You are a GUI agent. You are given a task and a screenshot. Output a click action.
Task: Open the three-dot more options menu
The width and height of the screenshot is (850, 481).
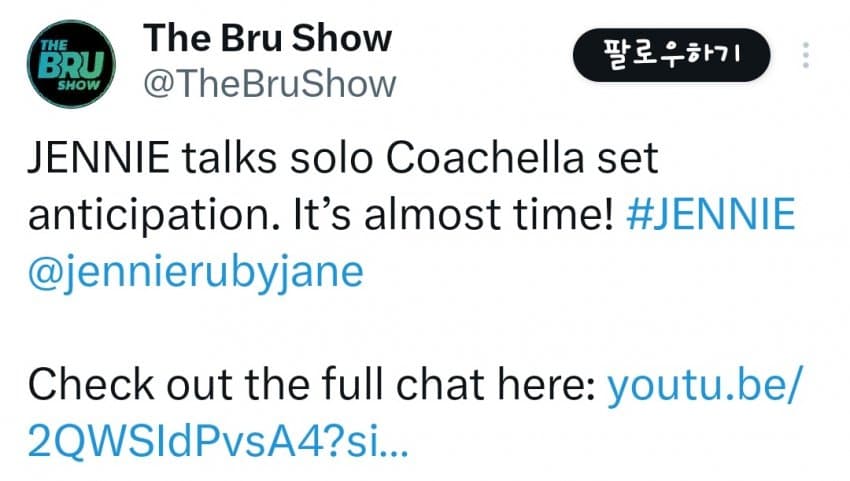coord(805,55)
